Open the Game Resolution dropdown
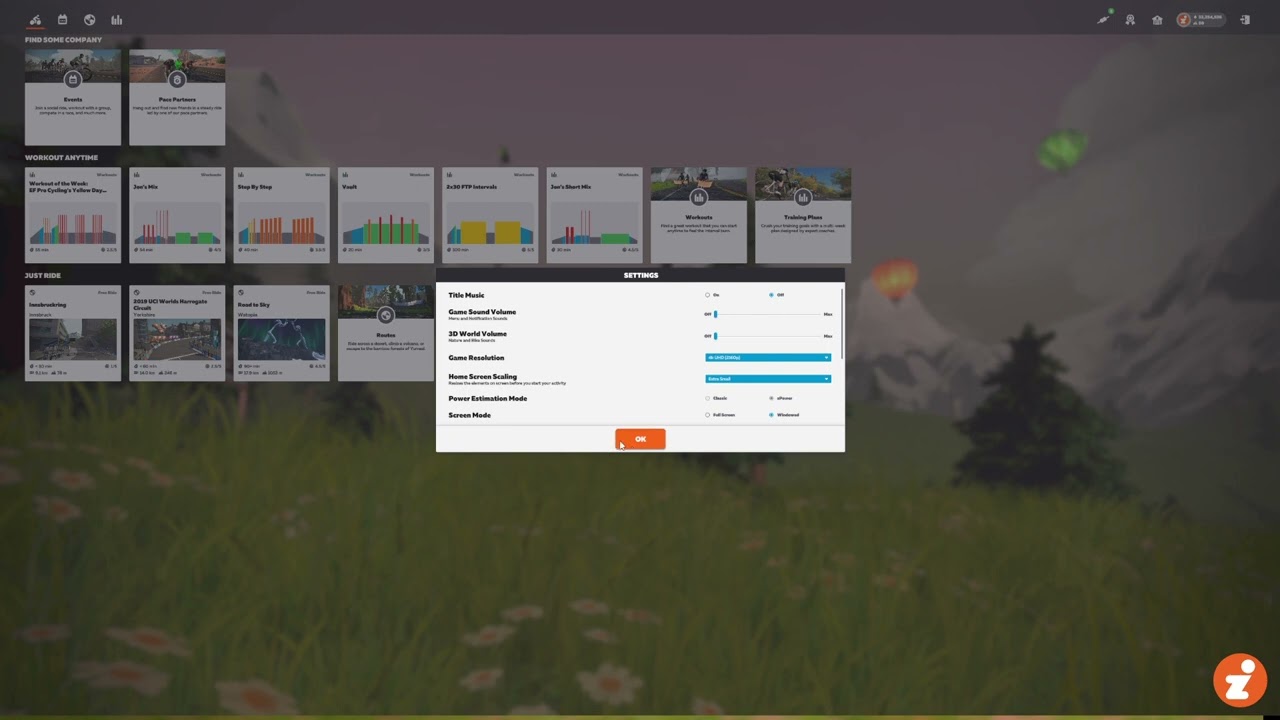The height and width of the screenshot is (720, 1280). pos(768,357)
